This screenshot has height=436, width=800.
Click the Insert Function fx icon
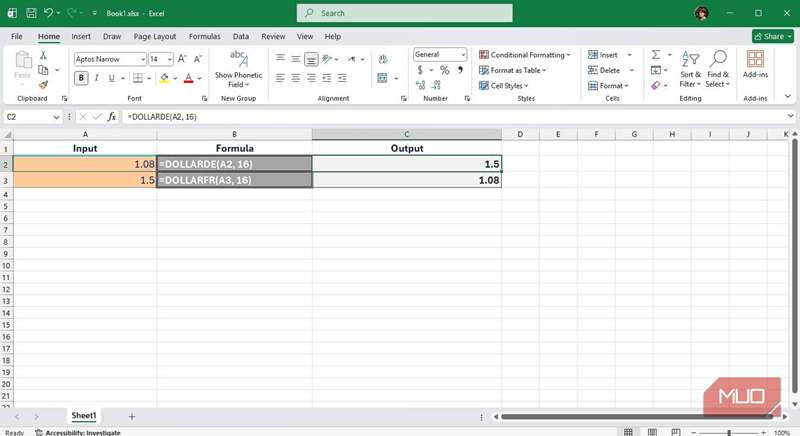tap(113, 117)
